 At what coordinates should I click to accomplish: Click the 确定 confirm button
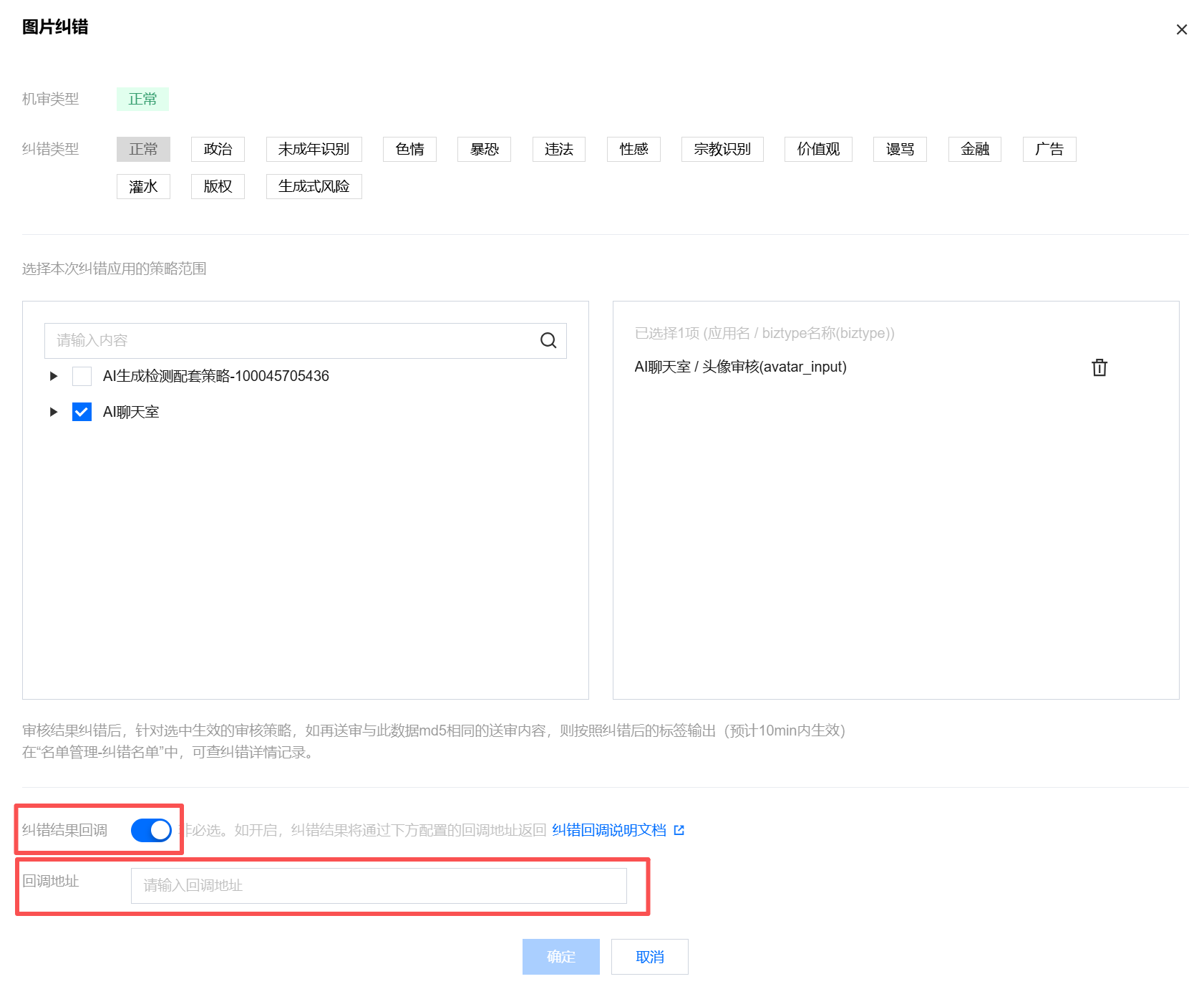tap(561, 957)
